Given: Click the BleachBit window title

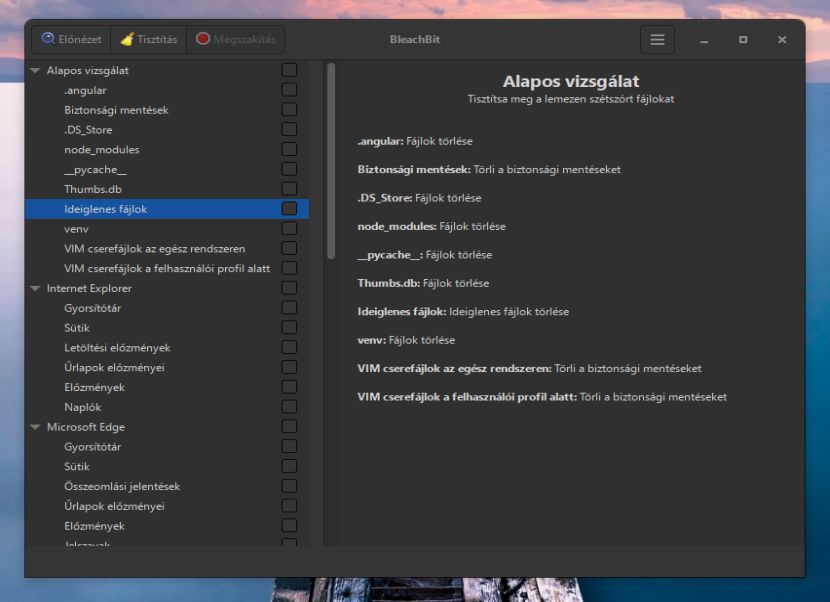Looking at the screenshot, I should pos(414,39).
